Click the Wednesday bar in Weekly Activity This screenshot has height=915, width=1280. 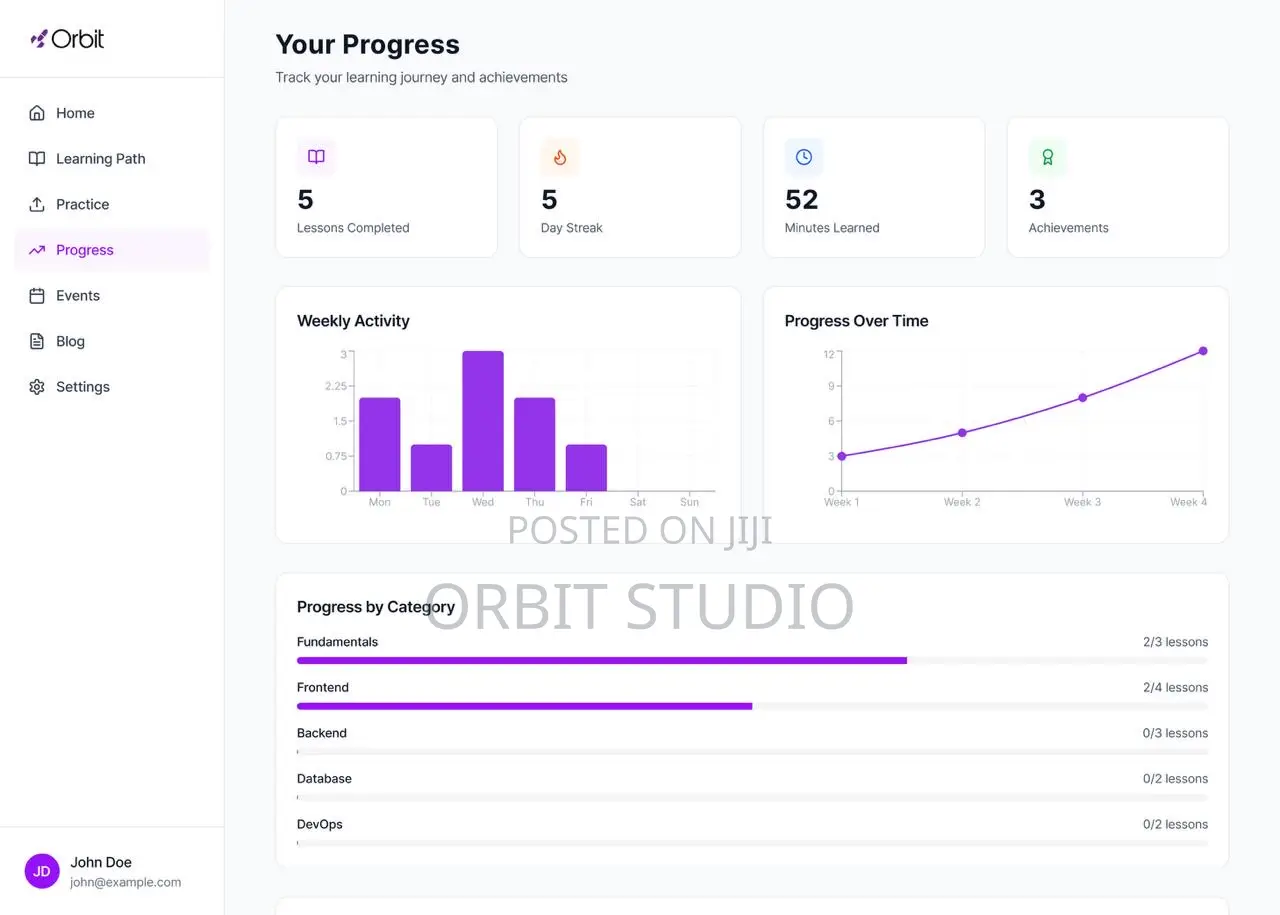click(483, 421)
